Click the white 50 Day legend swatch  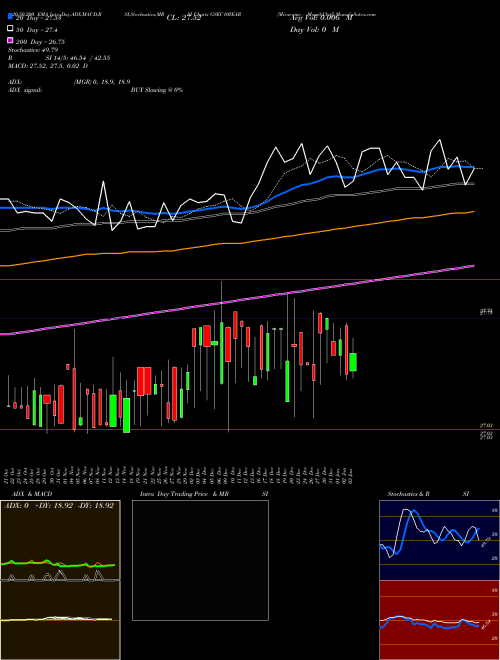click(10, 29)
